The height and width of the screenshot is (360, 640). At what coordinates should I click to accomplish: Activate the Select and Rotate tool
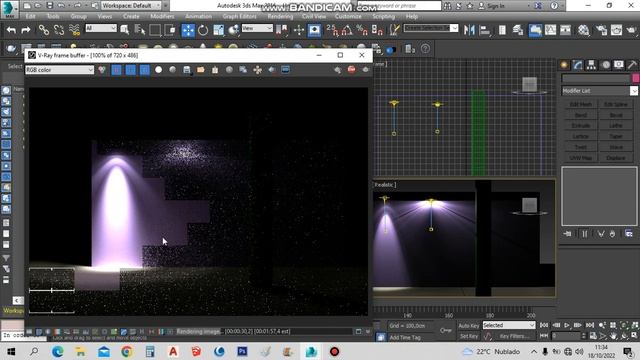coord(203,30)
